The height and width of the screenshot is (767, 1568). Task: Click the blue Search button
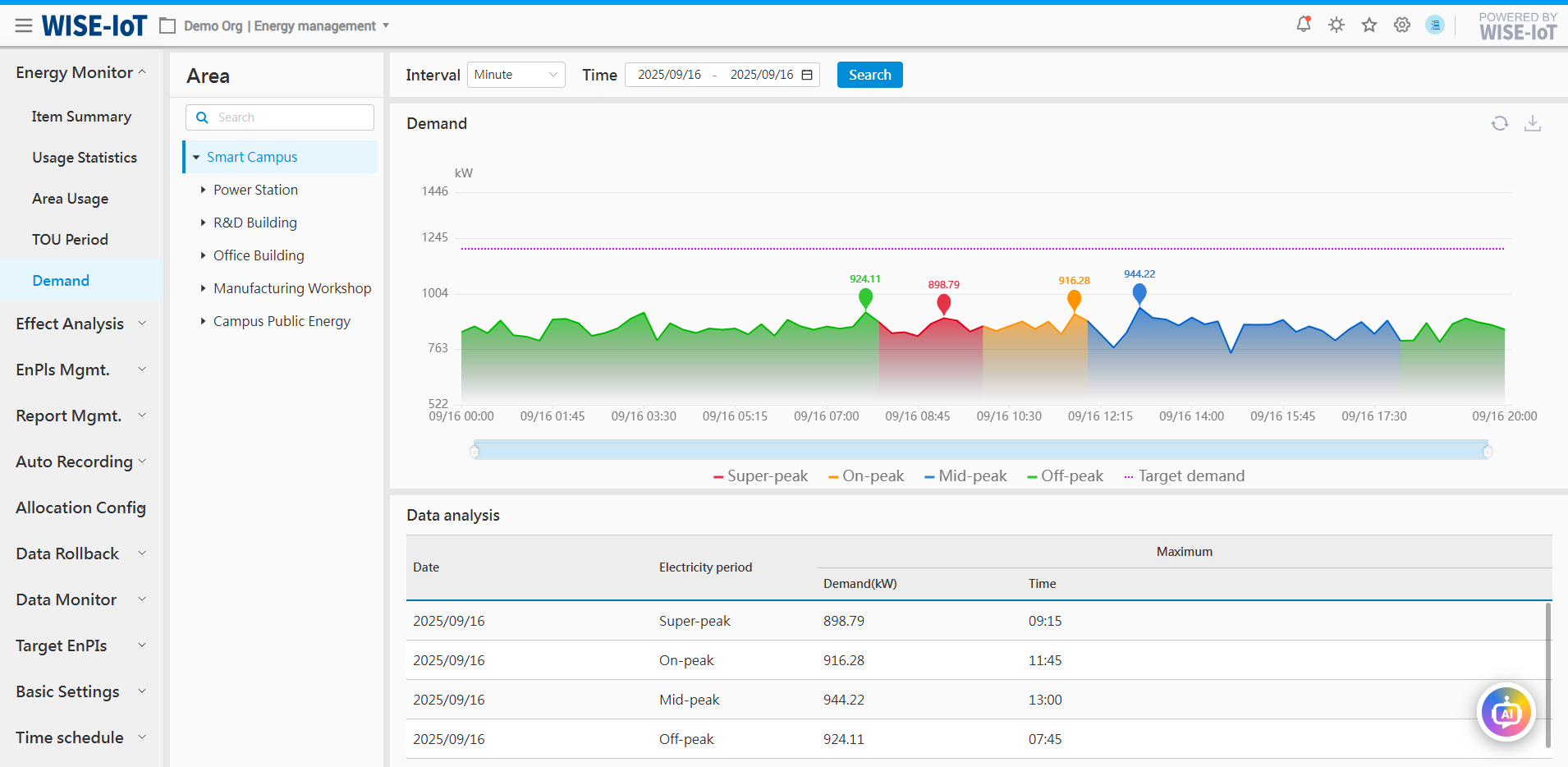869,75
